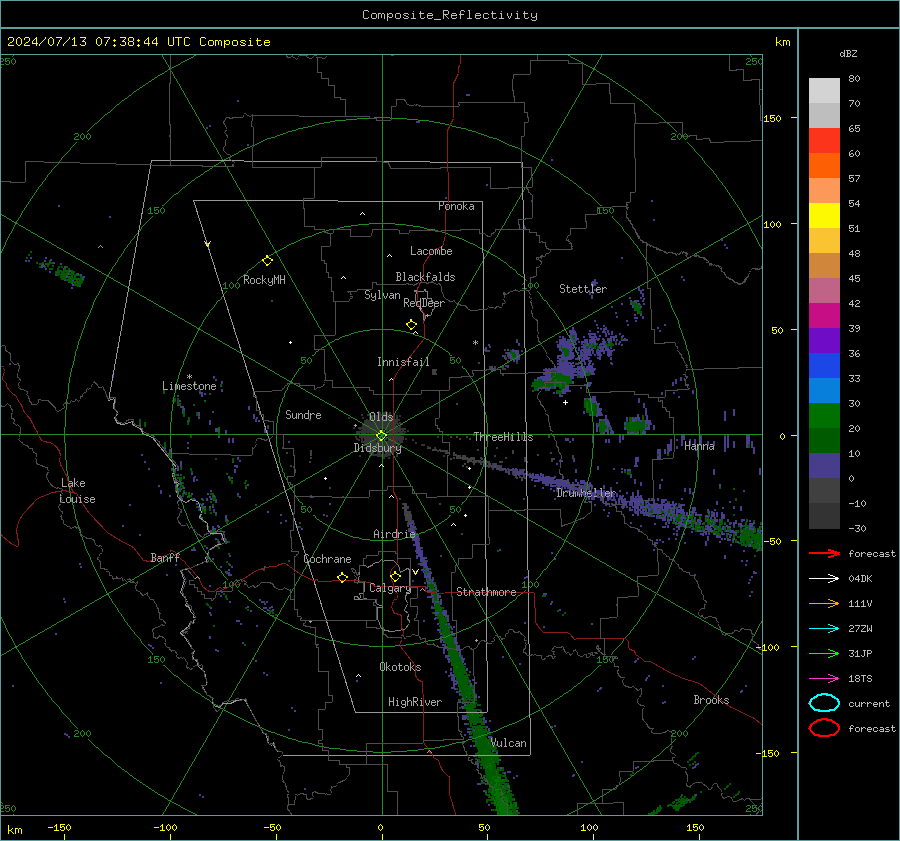Viewport: 900px width, 841px height.
Task: Click the Composite_Reflectivity title text
Action: (x=449, y=15)
